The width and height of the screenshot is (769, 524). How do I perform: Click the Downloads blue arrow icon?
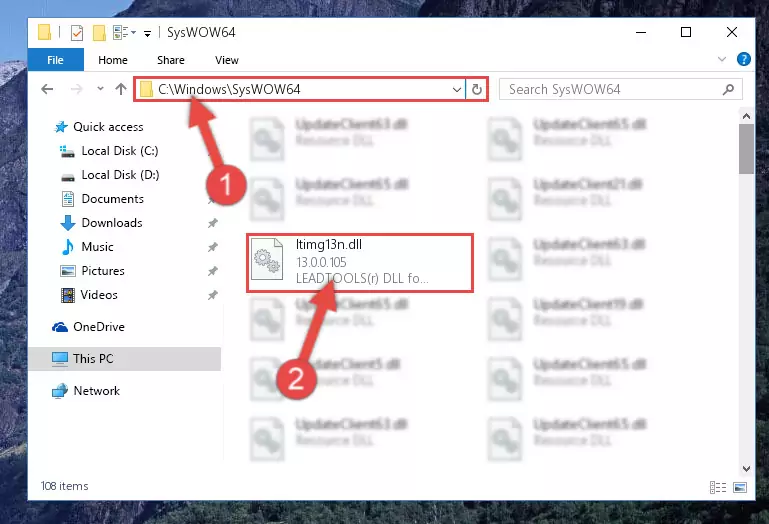[68, 223]
